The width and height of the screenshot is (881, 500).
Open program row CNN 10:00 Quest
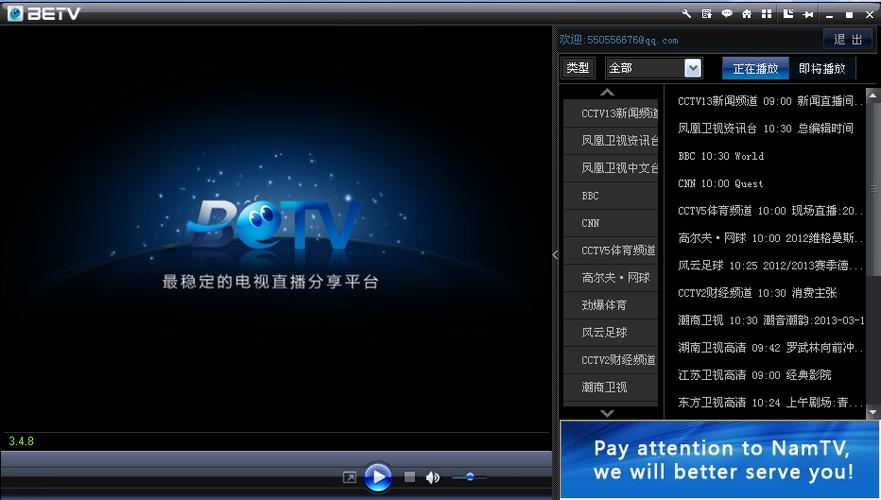coord(720,184)
